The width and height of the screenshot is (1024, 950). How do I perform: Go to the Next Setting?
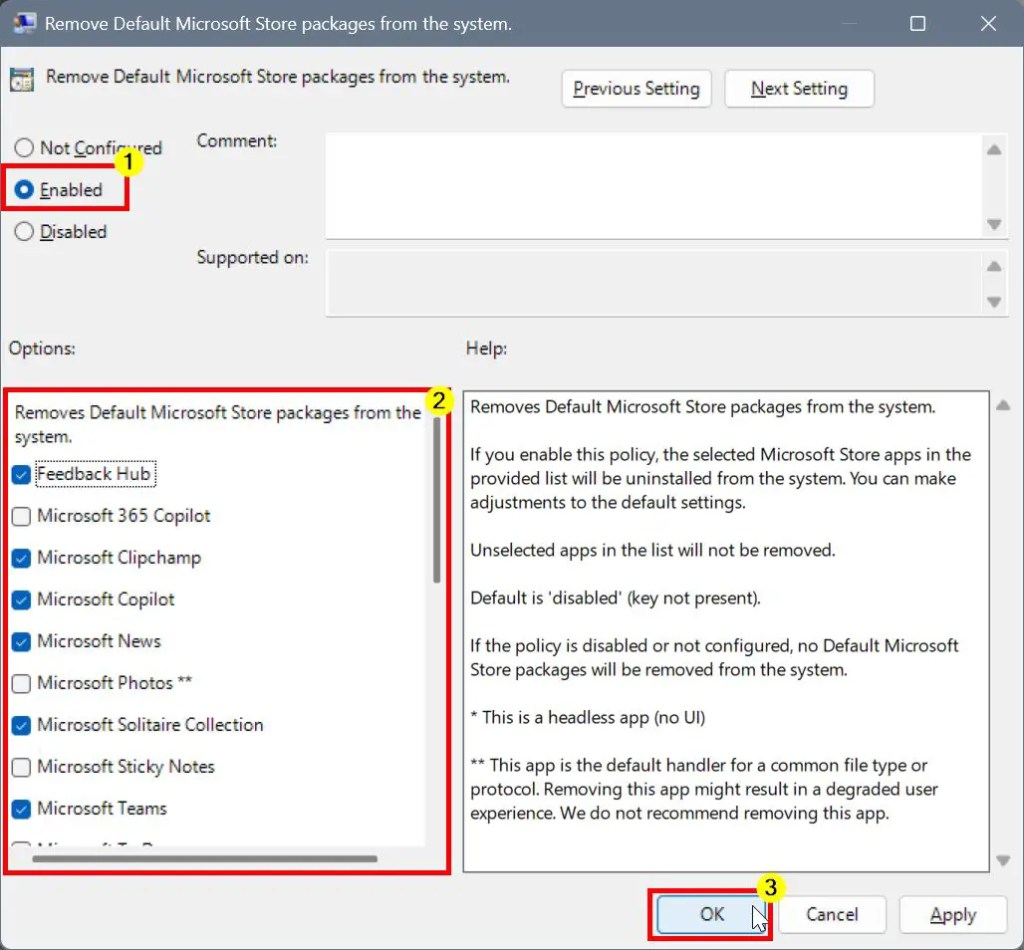[x=799, y=88]
